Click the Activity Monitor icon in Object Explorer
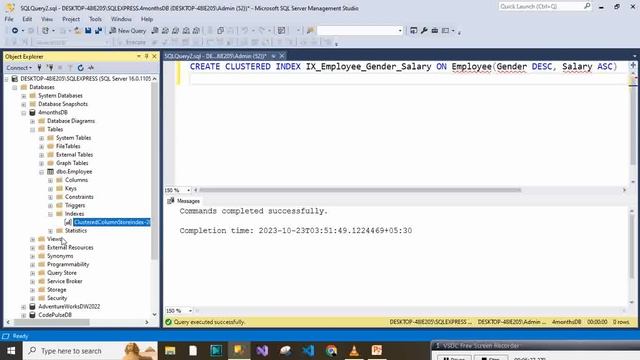The height and width of the screenshot is (360, 640). coord(91,68)
